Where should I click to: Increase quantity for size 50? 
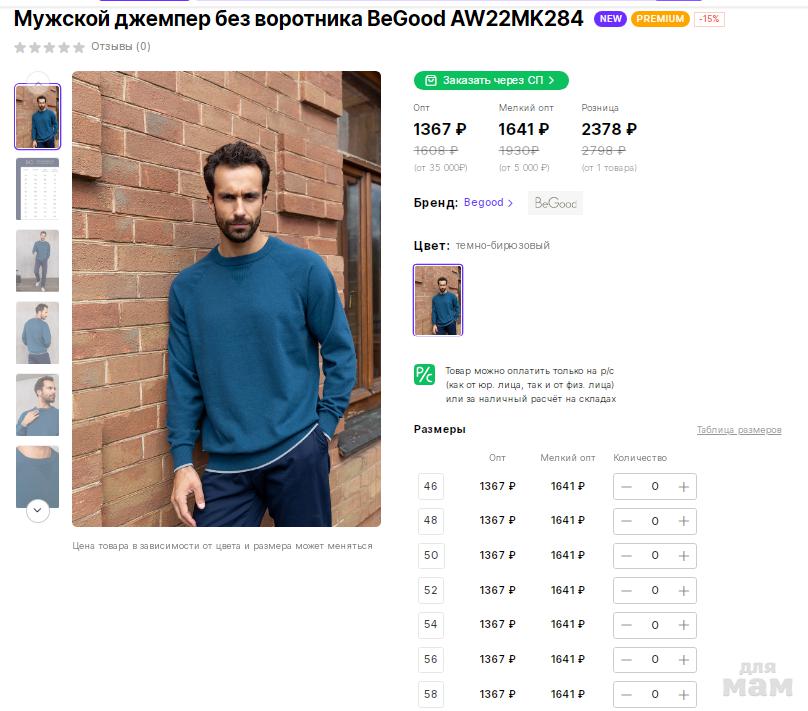pyautogui.click(x=684, y=556)
